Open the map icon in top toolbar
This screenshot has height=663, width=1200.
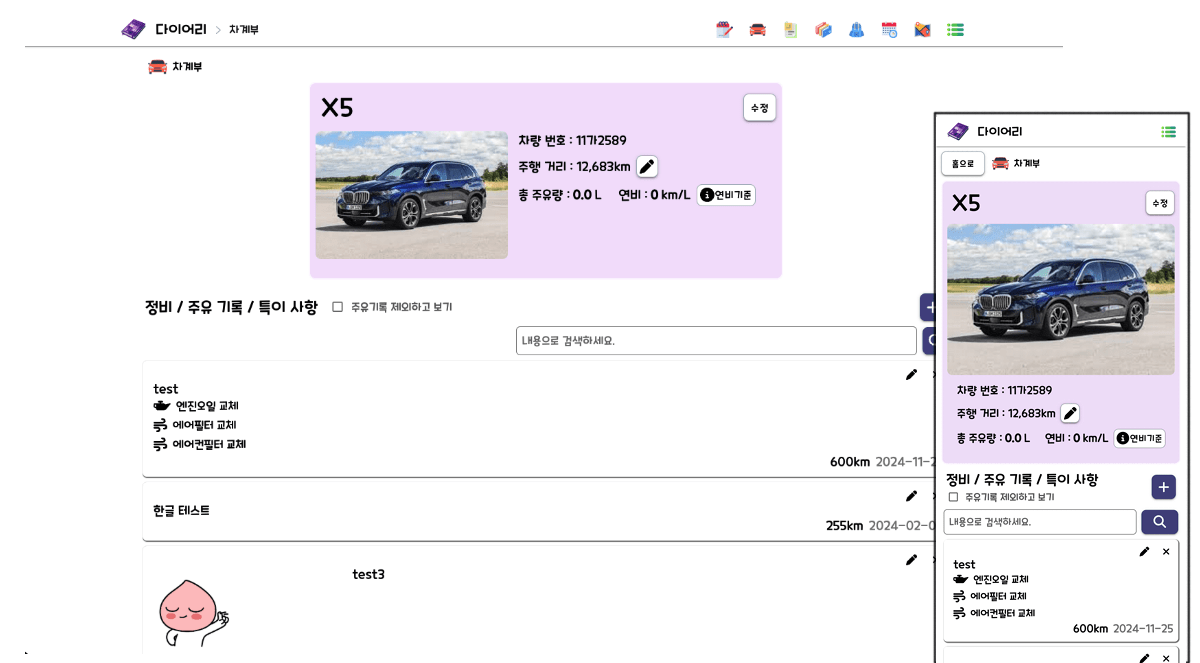[922, 30]
